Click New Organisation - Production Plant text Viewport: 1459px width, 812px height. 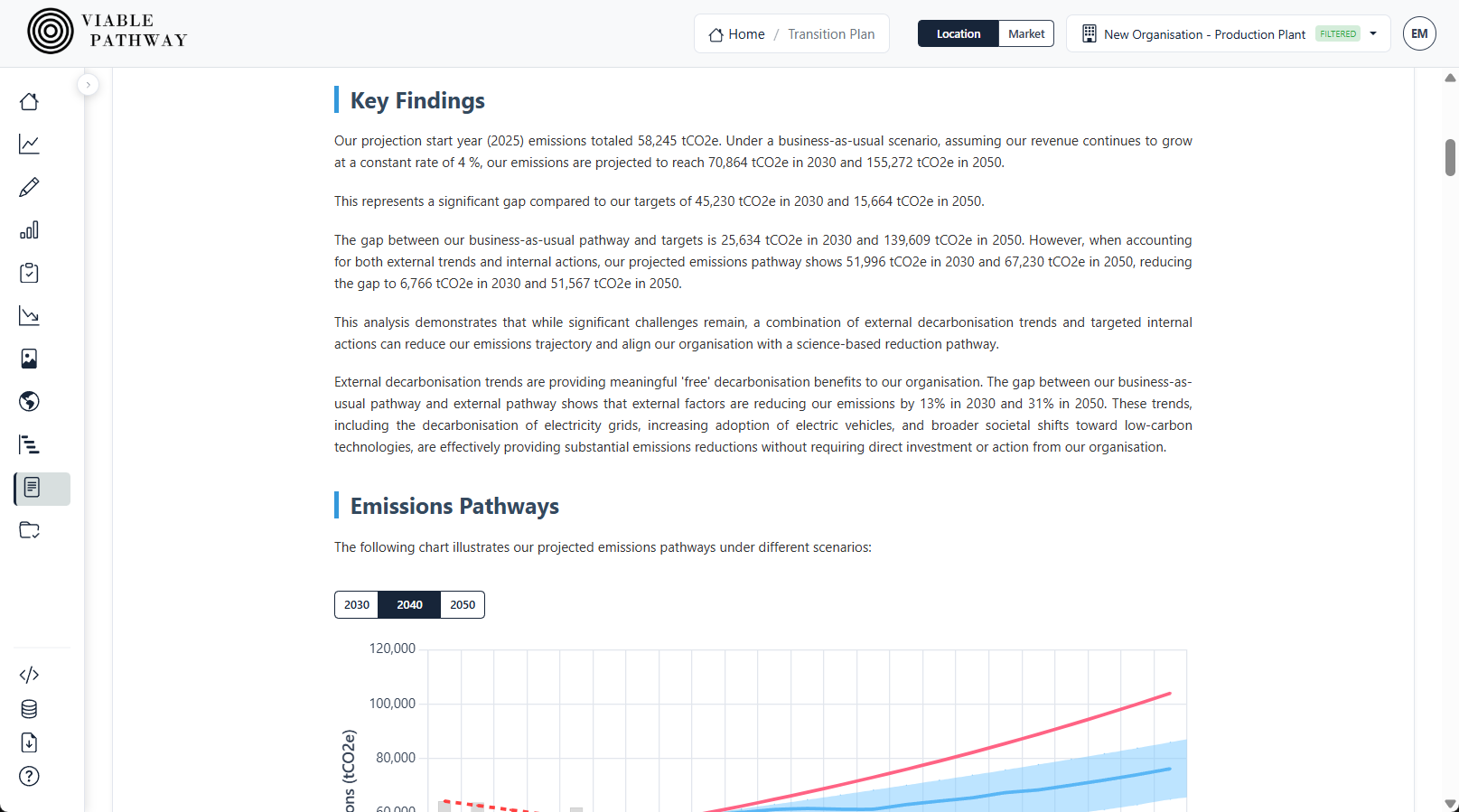click(x=1204, y=34)
